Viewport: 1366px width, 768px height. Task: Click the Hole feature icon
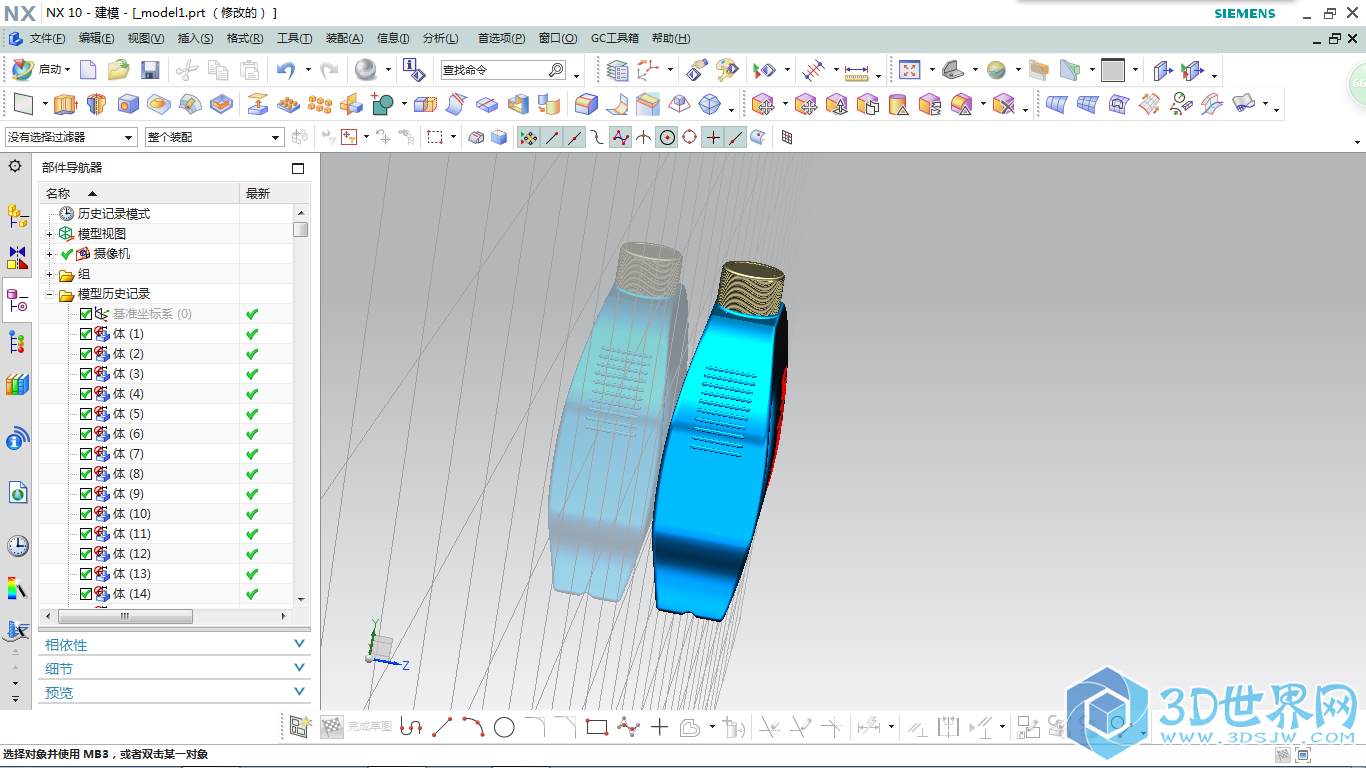[127, 104]
